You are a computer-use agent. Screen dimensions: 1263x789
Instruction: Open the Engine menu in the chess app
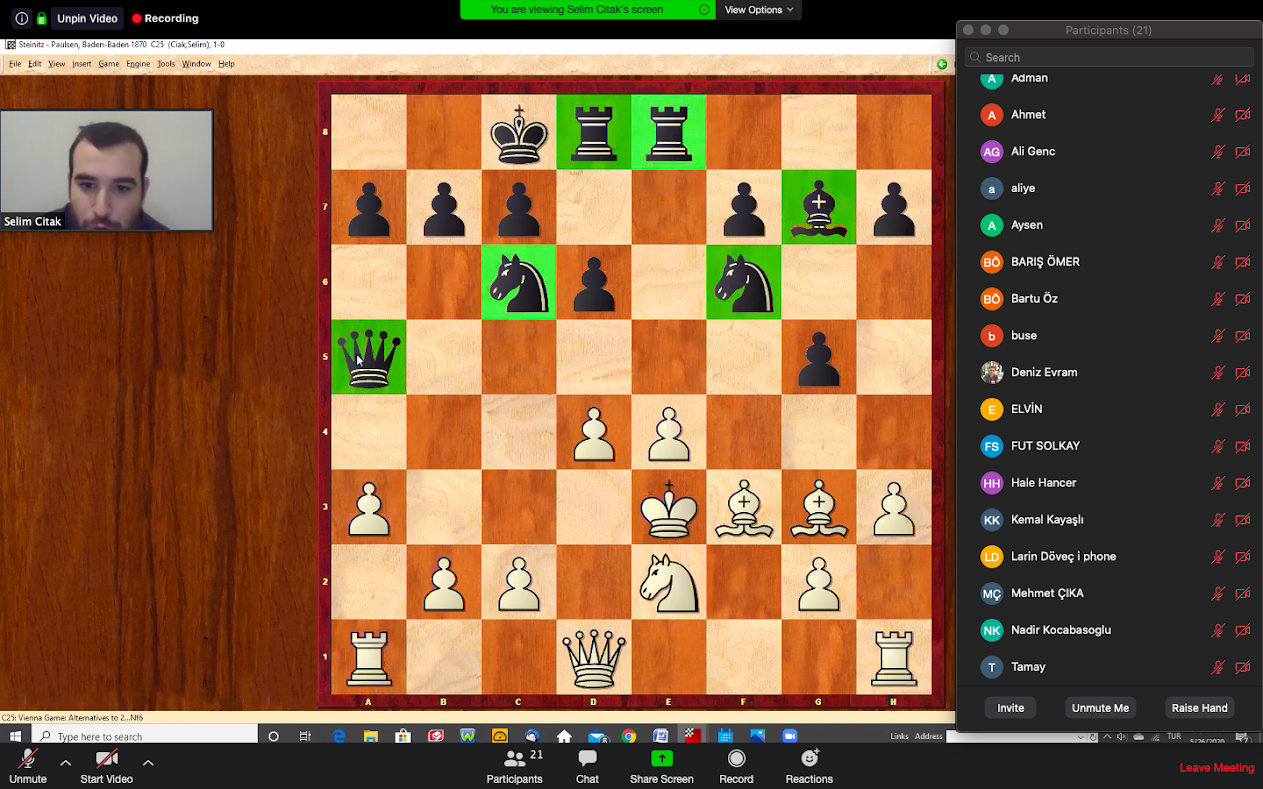(x=138, y=64)
